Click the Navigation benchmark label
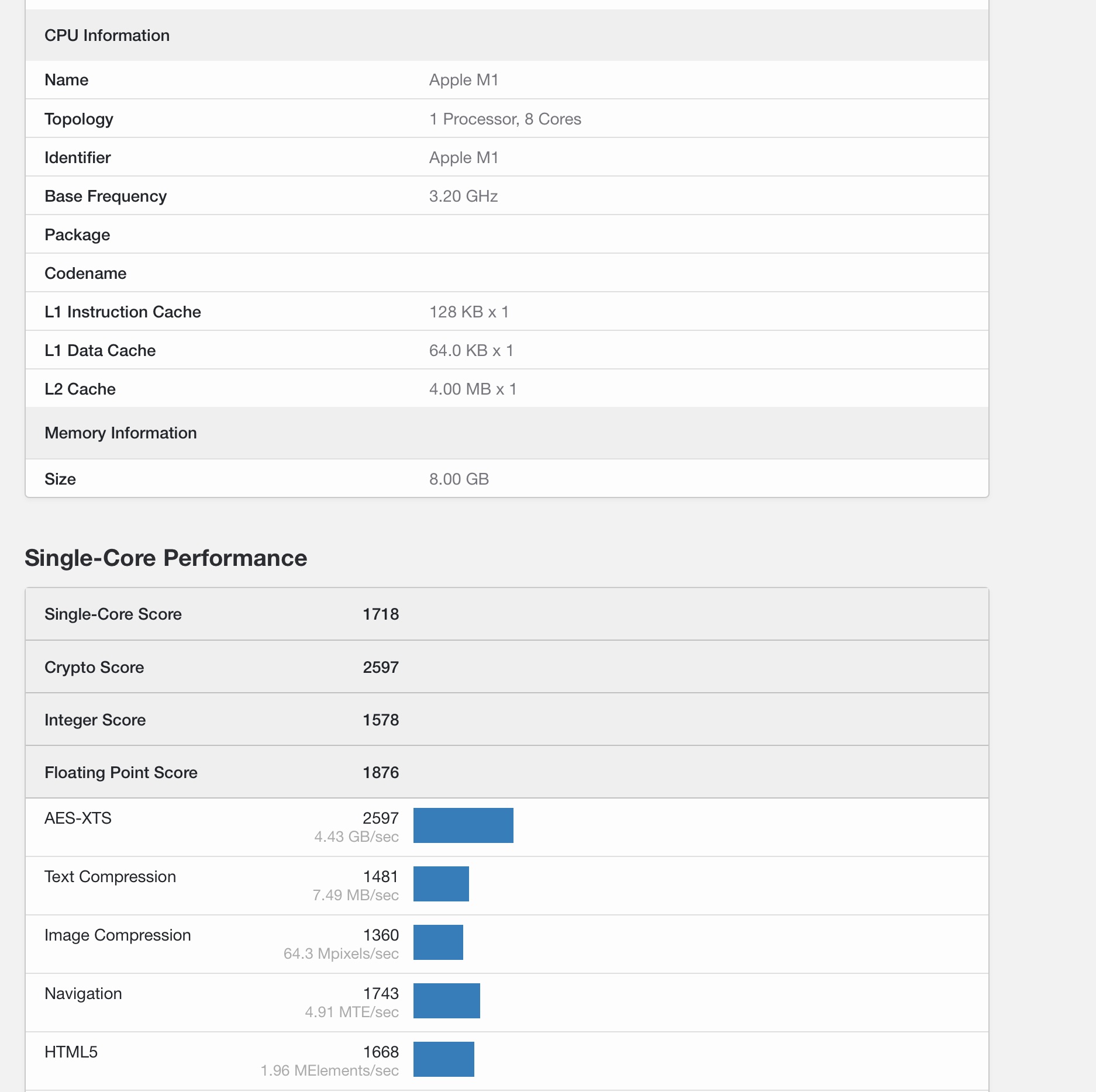Viewport: 1096px width, 1092px height. (83, 993)
